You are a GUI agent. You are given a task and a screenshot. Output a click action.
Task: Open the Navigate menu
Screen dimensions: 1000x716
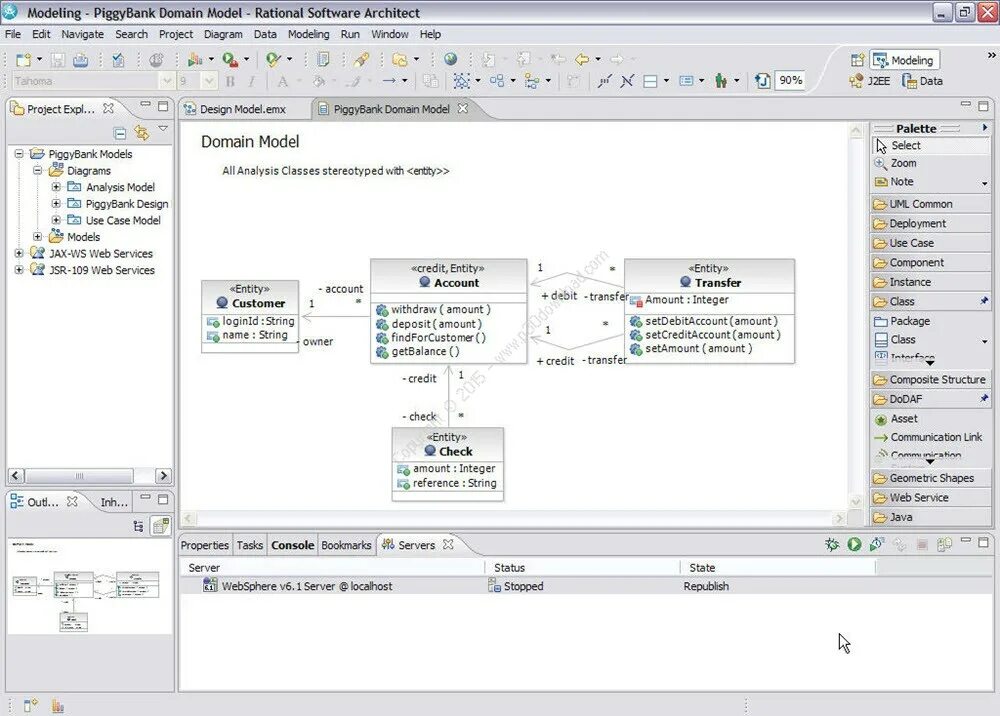pos(82,34)
